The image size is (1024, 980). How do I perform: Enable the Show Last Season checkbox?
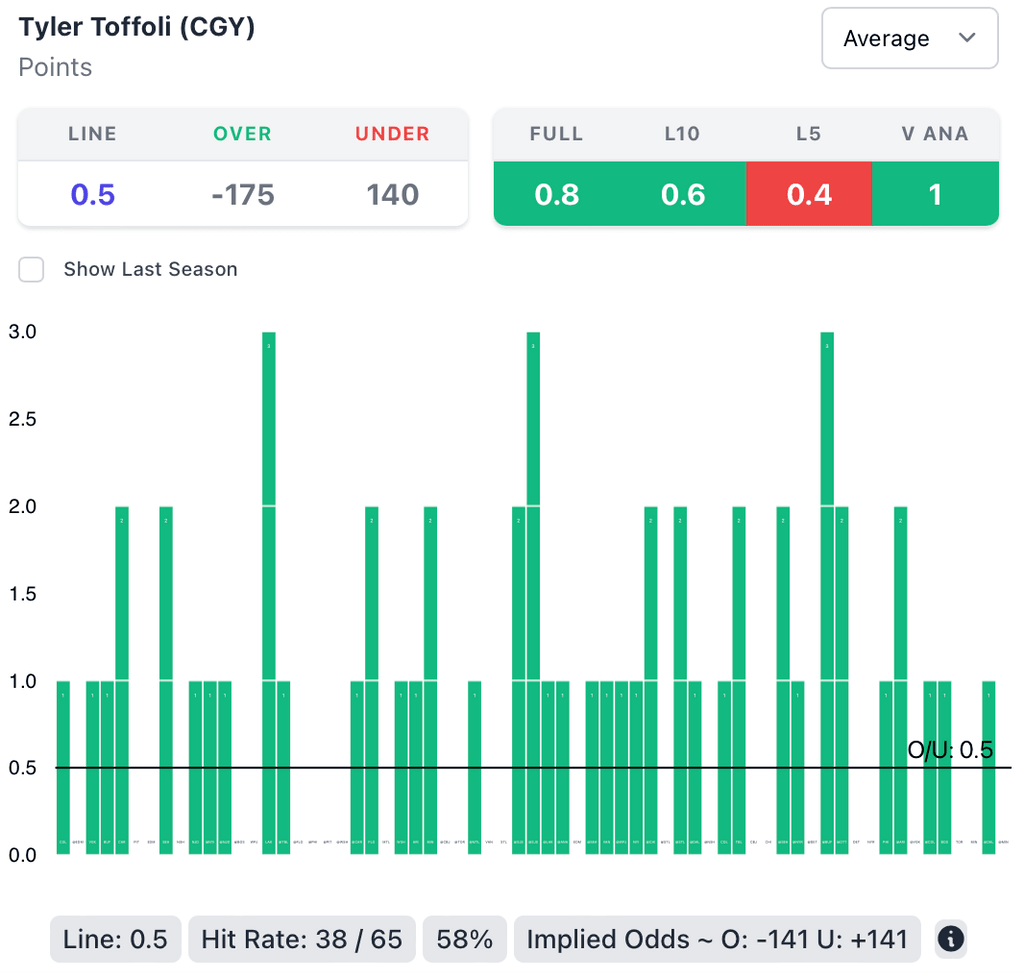32,269
